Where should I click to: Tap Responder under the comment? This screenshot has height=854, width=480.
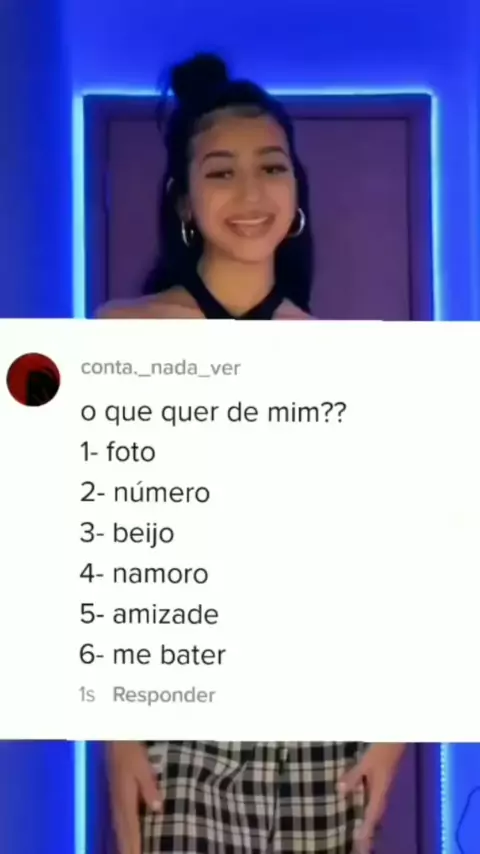point(164,695)
